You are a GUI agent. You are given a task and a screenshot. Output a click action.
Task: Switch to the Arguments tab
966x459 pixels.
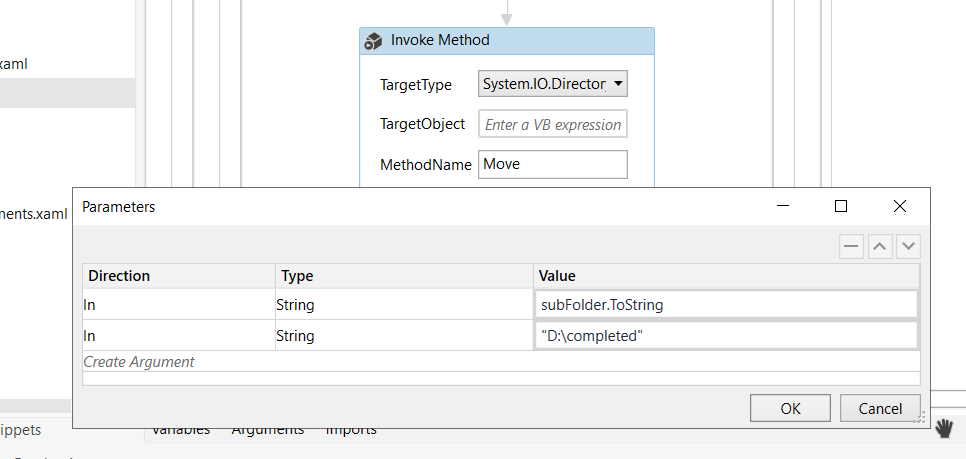pos(267,430)
